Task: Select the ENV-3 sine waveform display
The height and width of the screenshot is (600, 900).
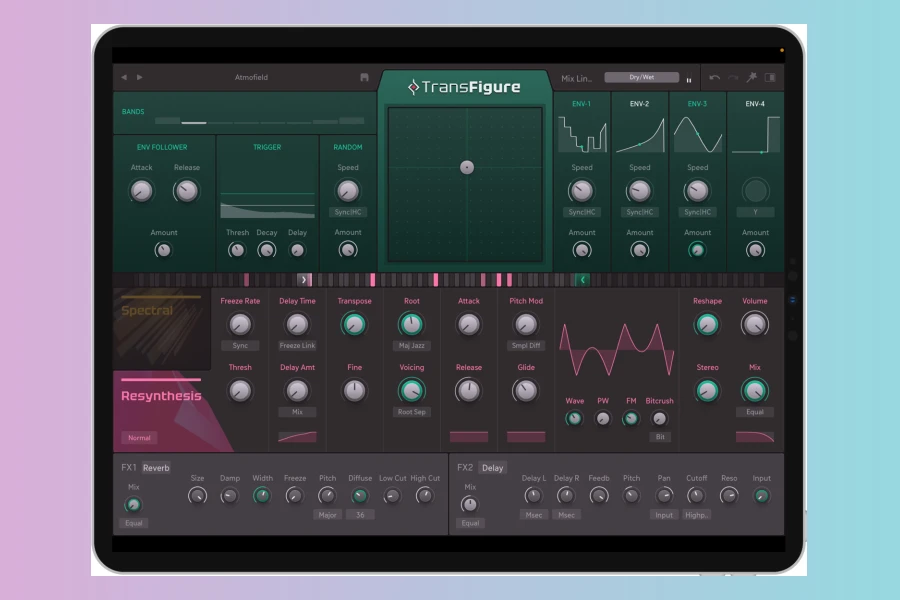Action: tap(697, 134)
